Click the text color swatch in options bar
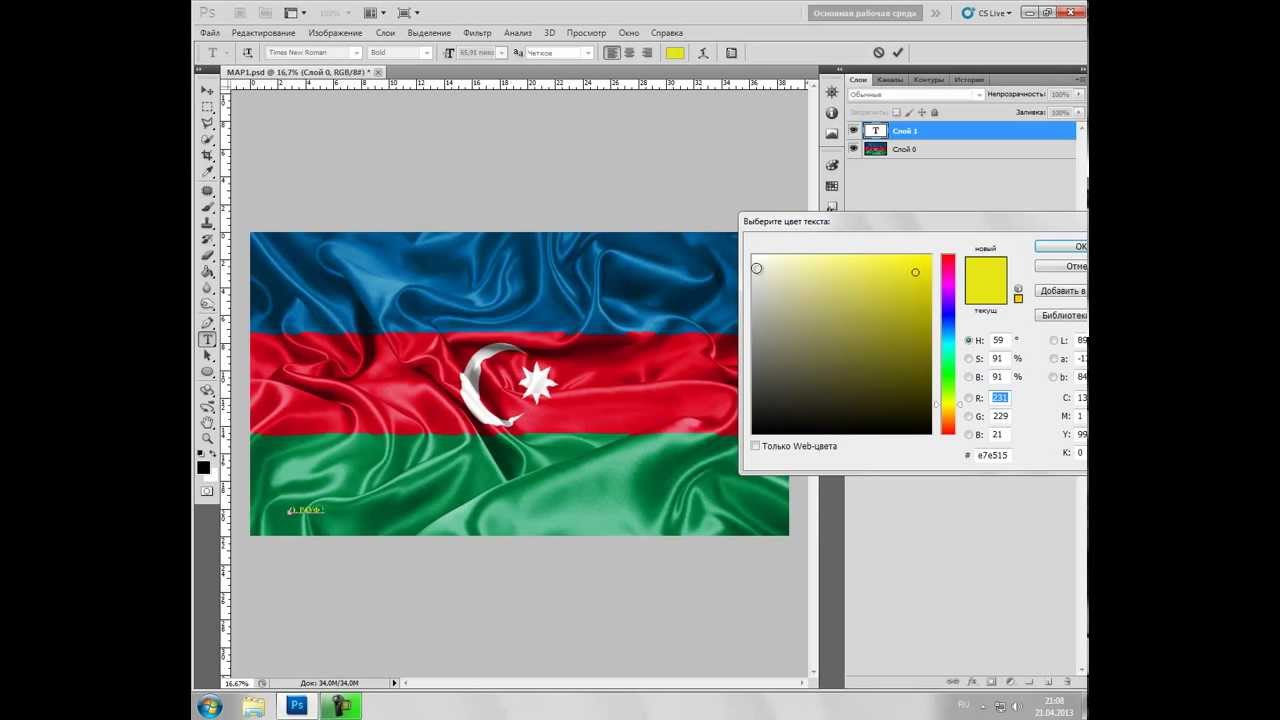The width and height of the screenshot is (1280, 720). [x=675, y=53]
